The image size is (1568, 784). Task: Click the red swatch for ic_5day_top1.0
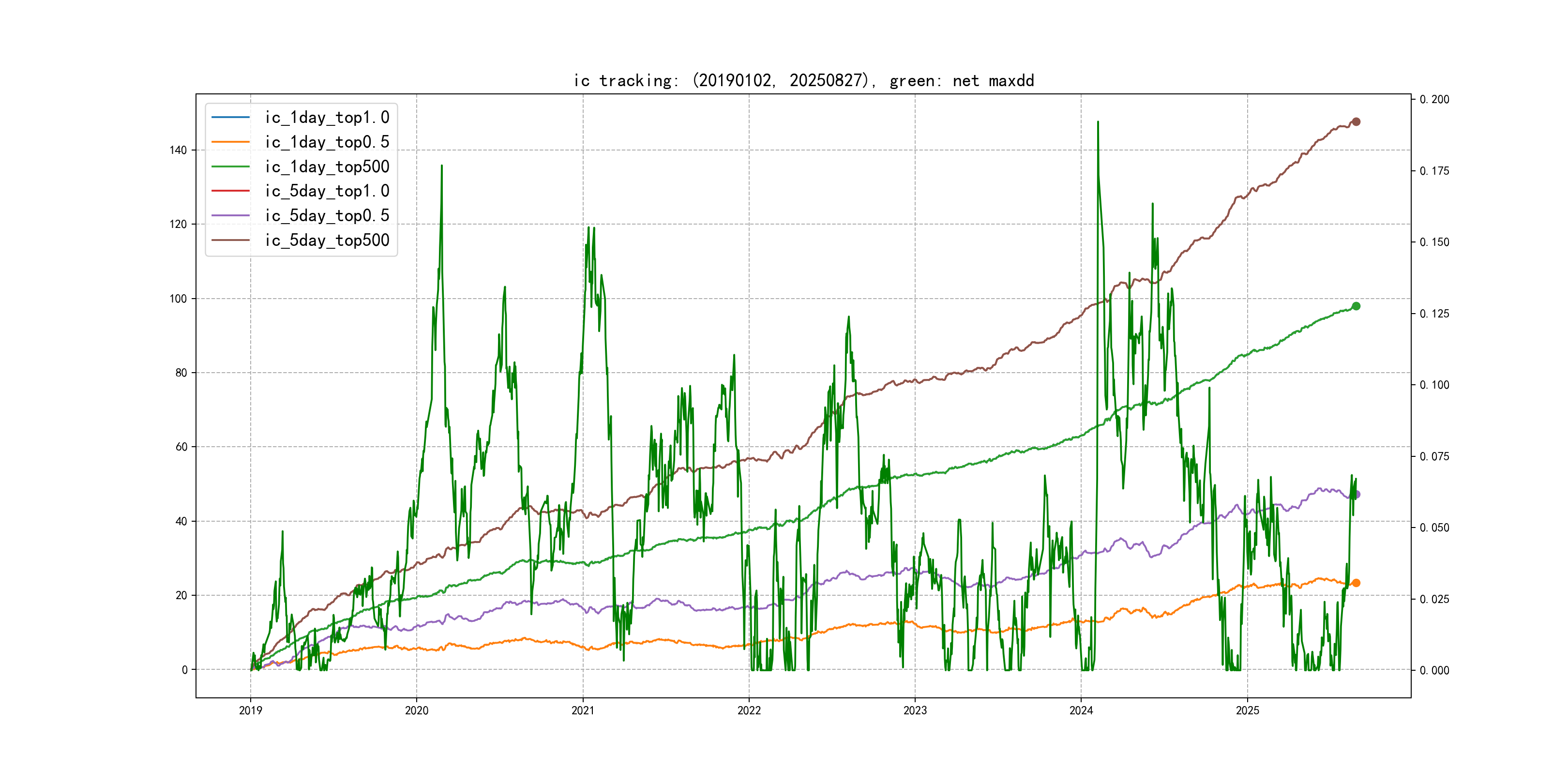230,191
